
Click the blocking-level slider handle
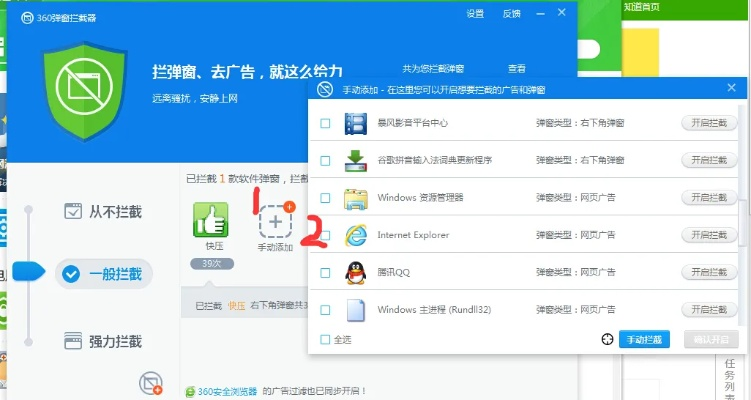(29, 271)
